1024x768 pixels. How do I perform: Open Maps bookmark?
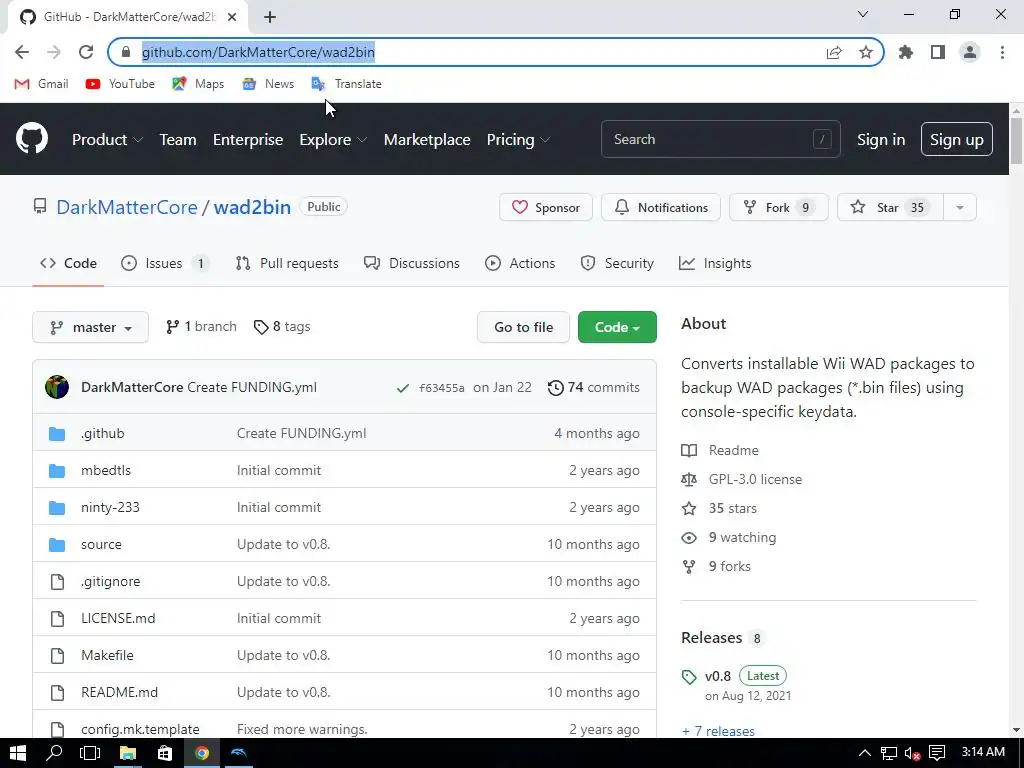pyautogui.click(x=198, y=84)
